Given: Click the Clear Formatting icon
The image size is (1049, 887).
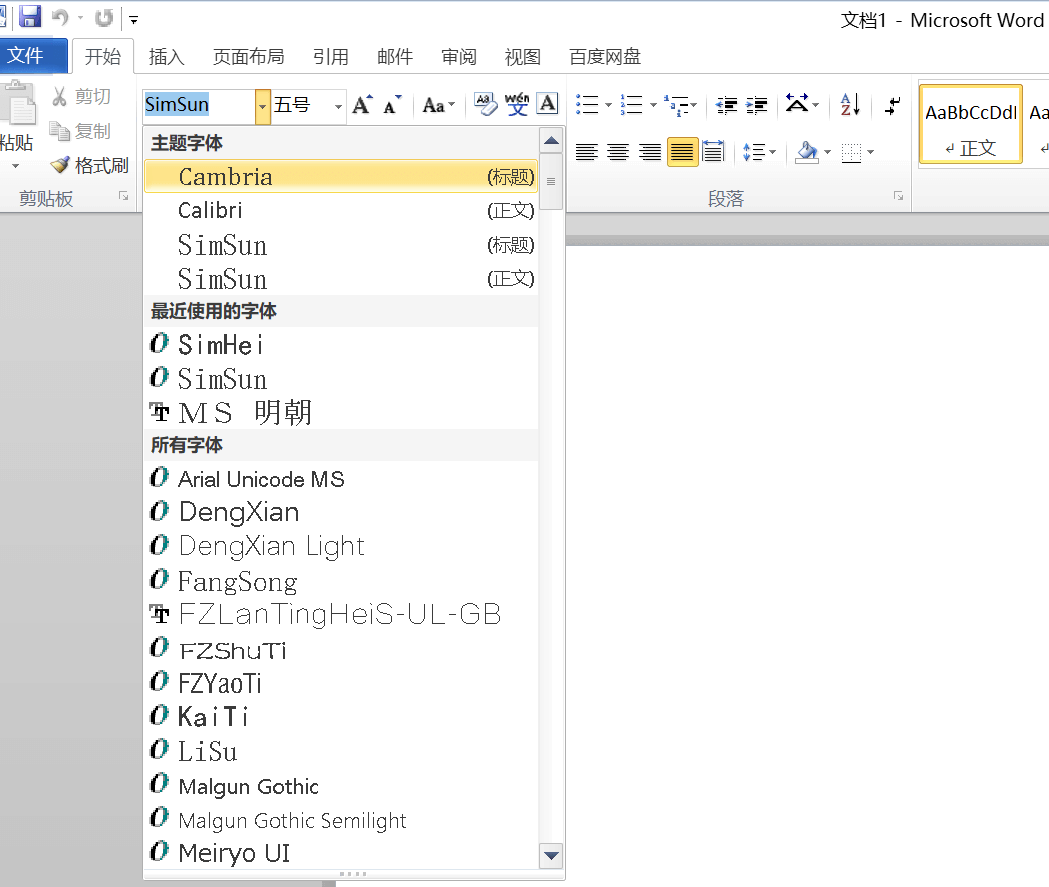Looking at the screenshot, I should tap(484, 104).
